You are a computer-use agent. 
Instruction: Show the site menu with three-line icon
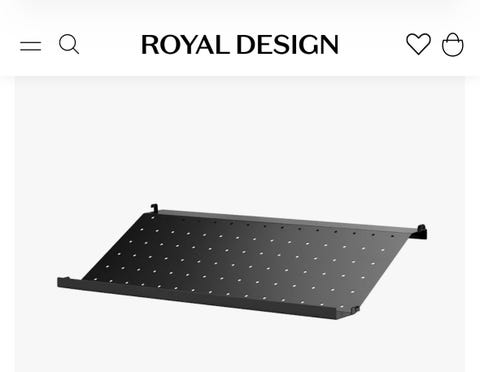pos(30,46)
